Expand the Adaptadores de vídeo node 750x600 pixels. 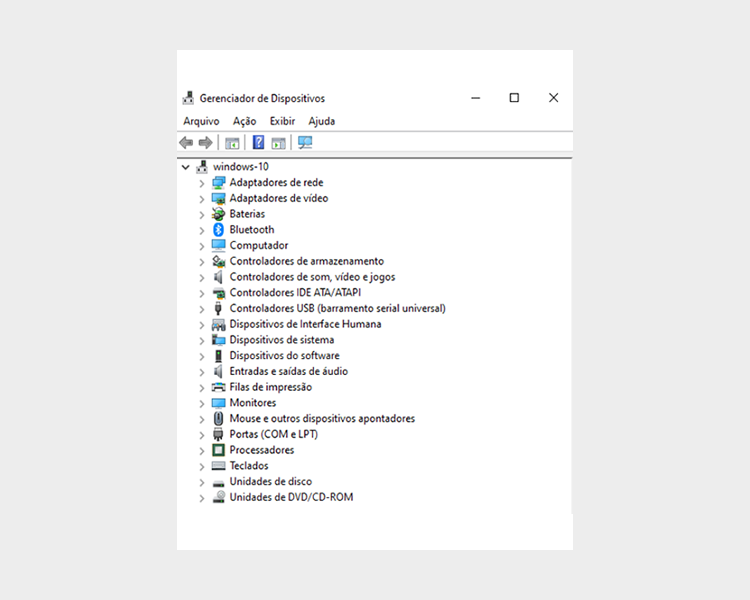click(x=202, y=199)
